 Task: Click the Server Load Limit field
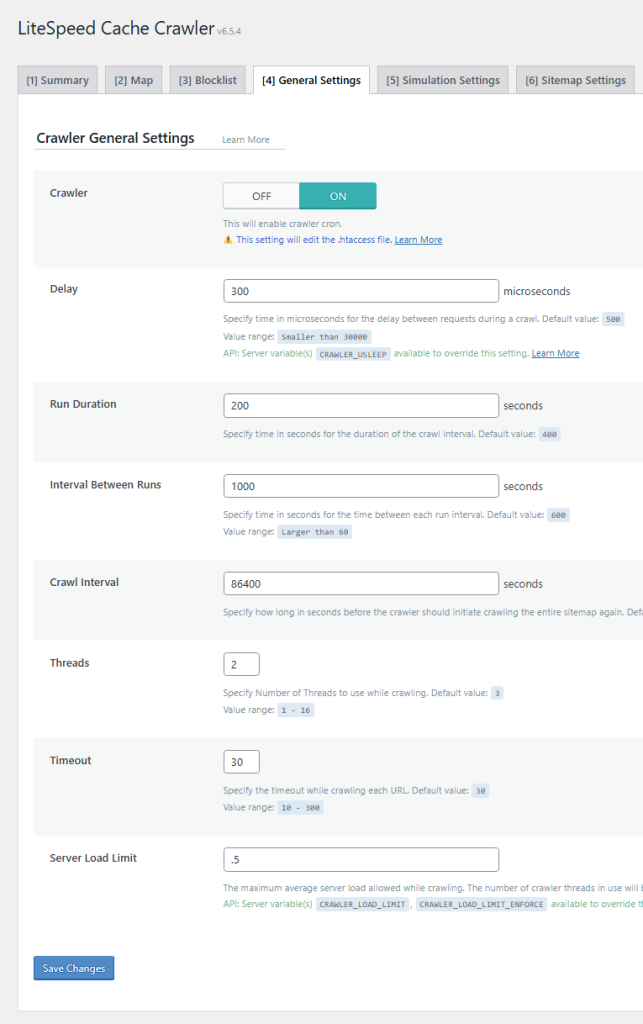[360, 859]
